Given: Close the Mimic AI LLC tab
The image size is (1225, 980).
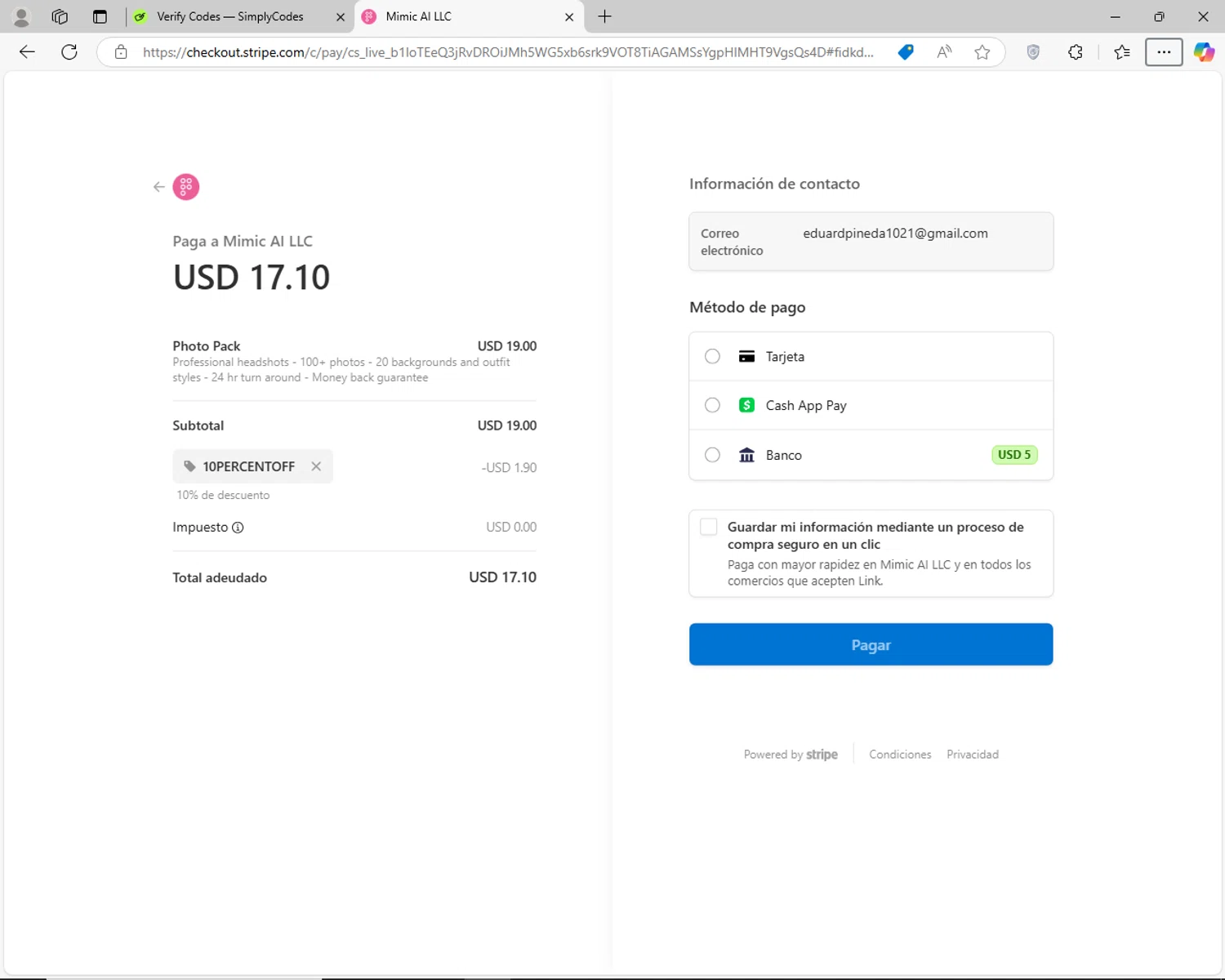Looking at the screenshot, I should (569, 16).
